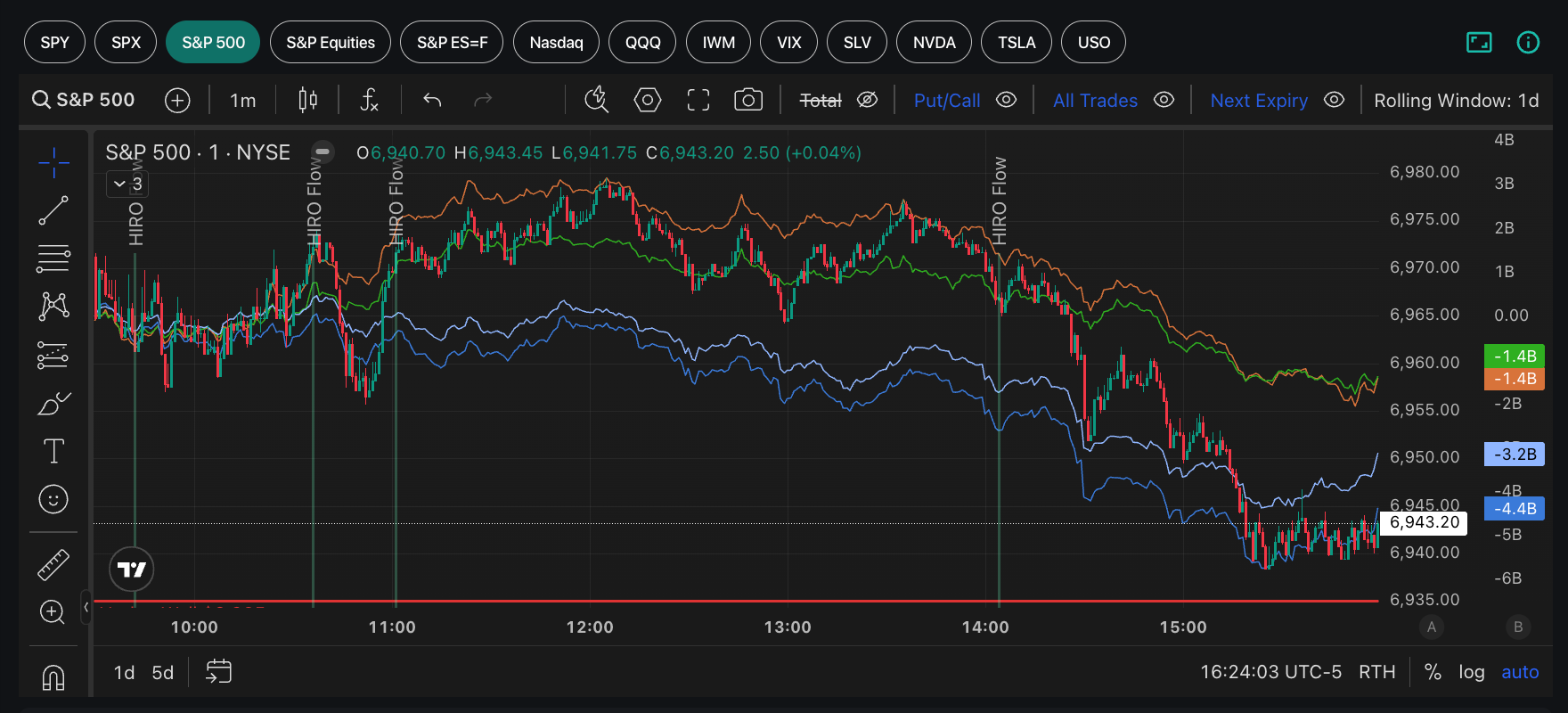Show the Total series with eye icon

point(867,100)
